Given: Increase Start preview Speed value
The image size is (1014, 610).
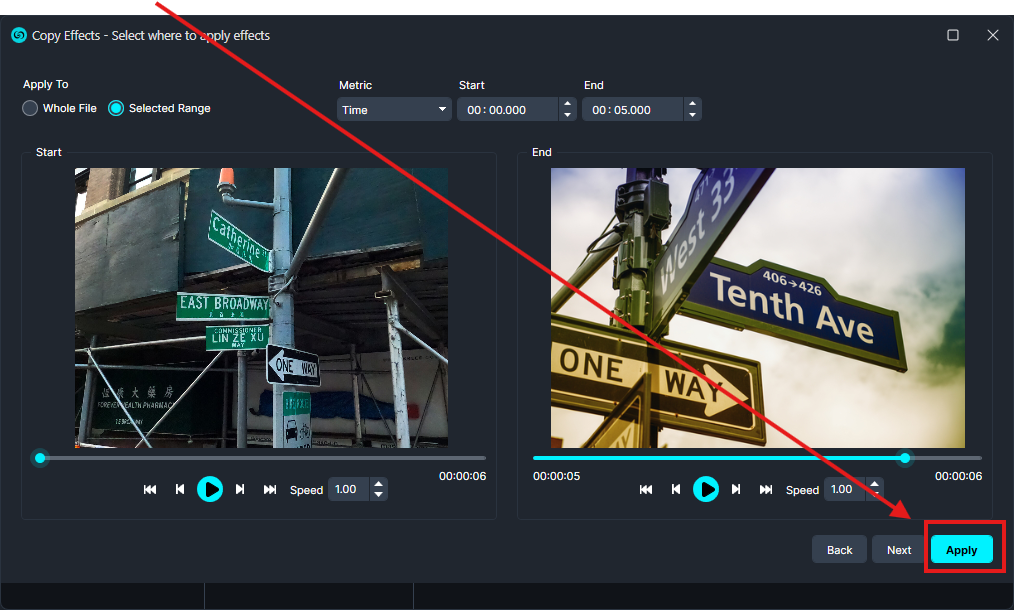Looking at the screenshot, I should [378, 484].
